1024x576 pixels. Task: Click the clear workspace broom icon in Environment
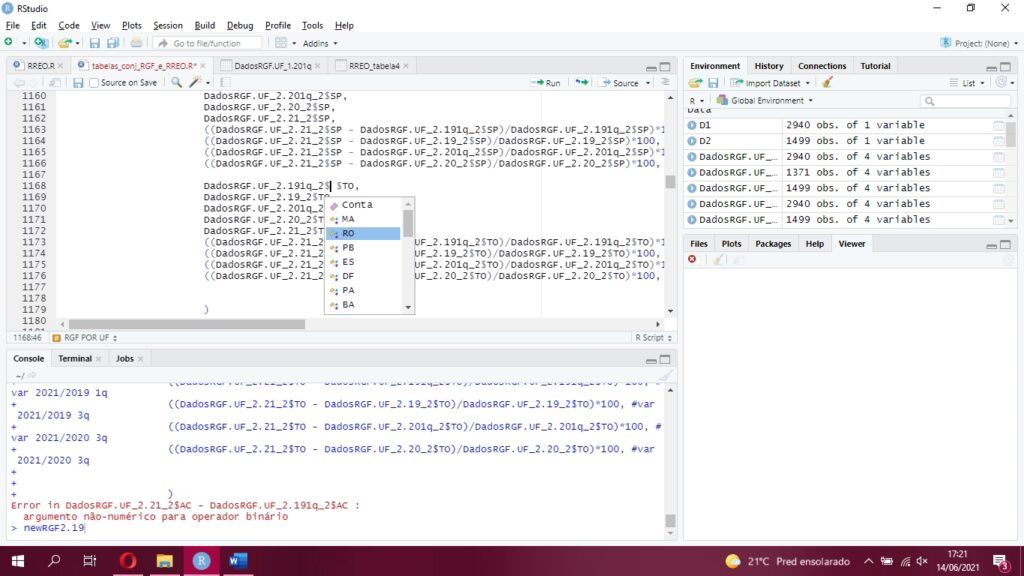[x=827, y=83]
